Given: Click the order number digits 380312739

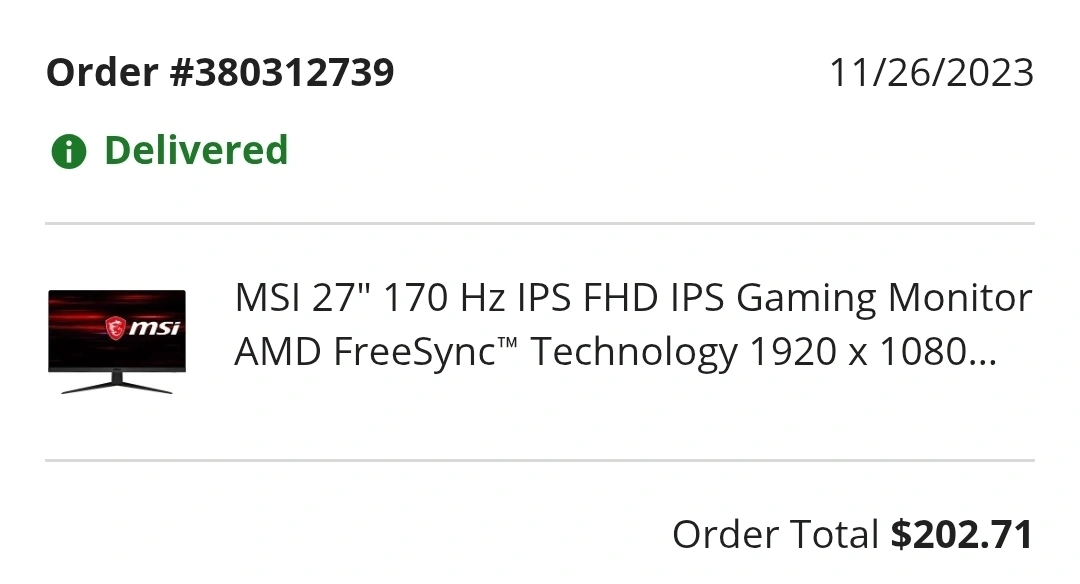Looking at the screenshot, I should tap(295, 72).
